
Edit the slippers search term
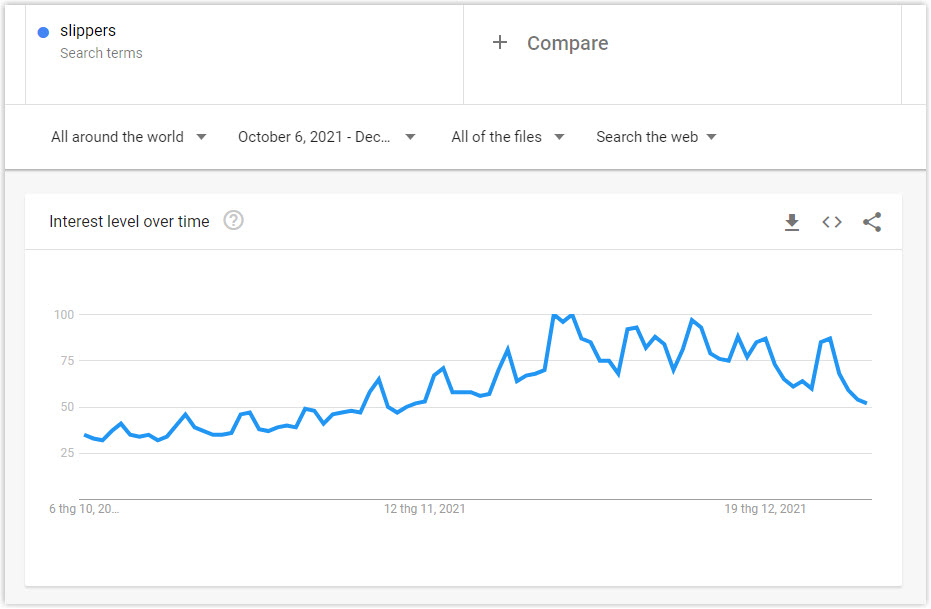[x=88, y=30]
